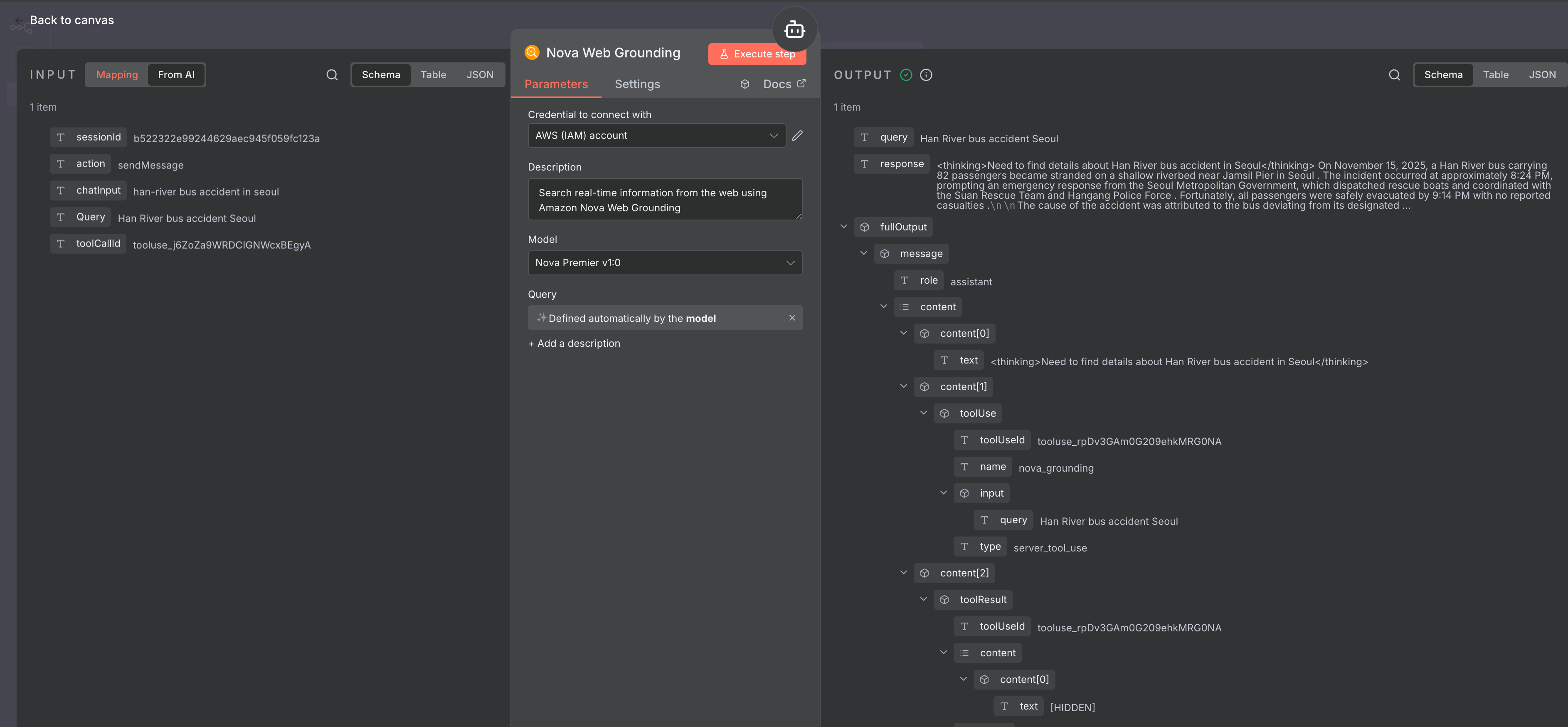Click the sendMessage action value
Image resolution: width=1568 pixels, height=727 pixels.
pyautogui.click(x=150, y=165)
